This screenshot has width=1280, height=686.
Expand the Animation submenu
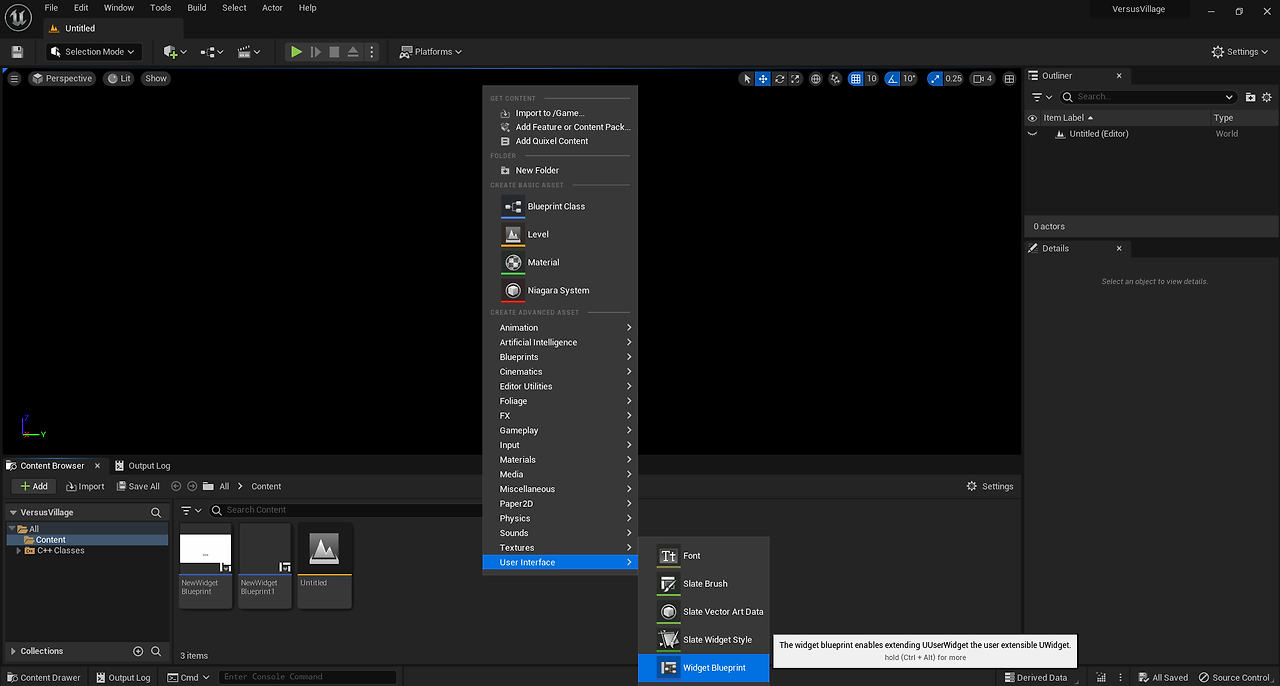pyautogui.click(x=559, y=328)
